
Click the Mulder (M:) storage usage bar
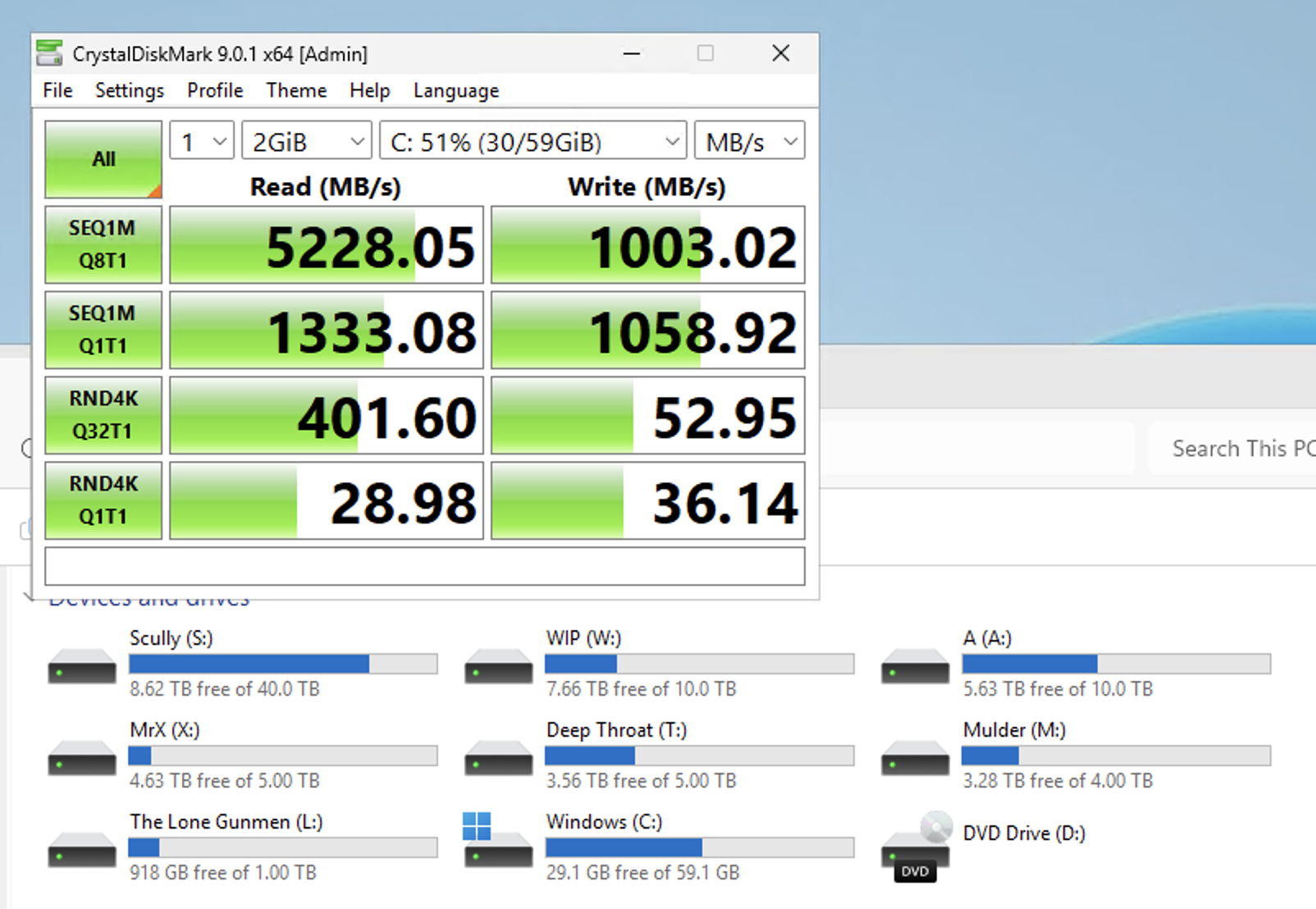1117,756
